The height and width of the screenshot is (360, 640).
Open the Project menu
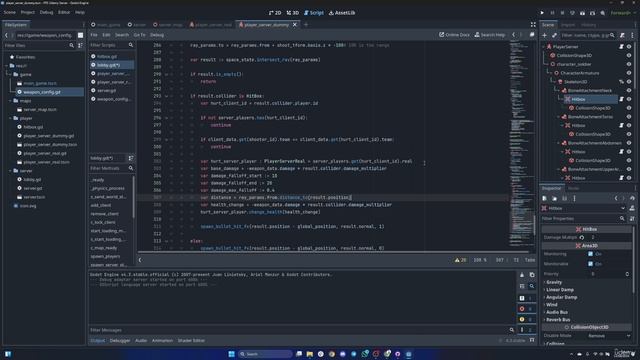(x=27, y=12)
